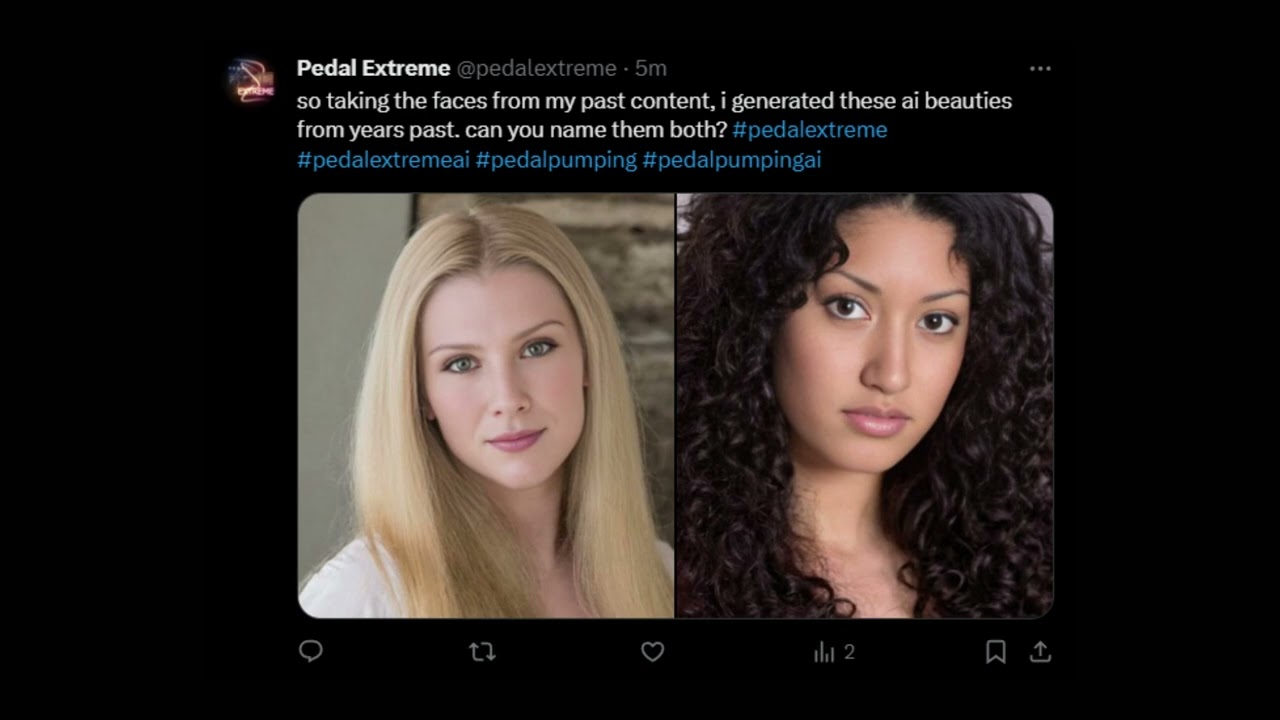
Task: Select the #pedalpumping hashtag
Action: coord(556,160)
